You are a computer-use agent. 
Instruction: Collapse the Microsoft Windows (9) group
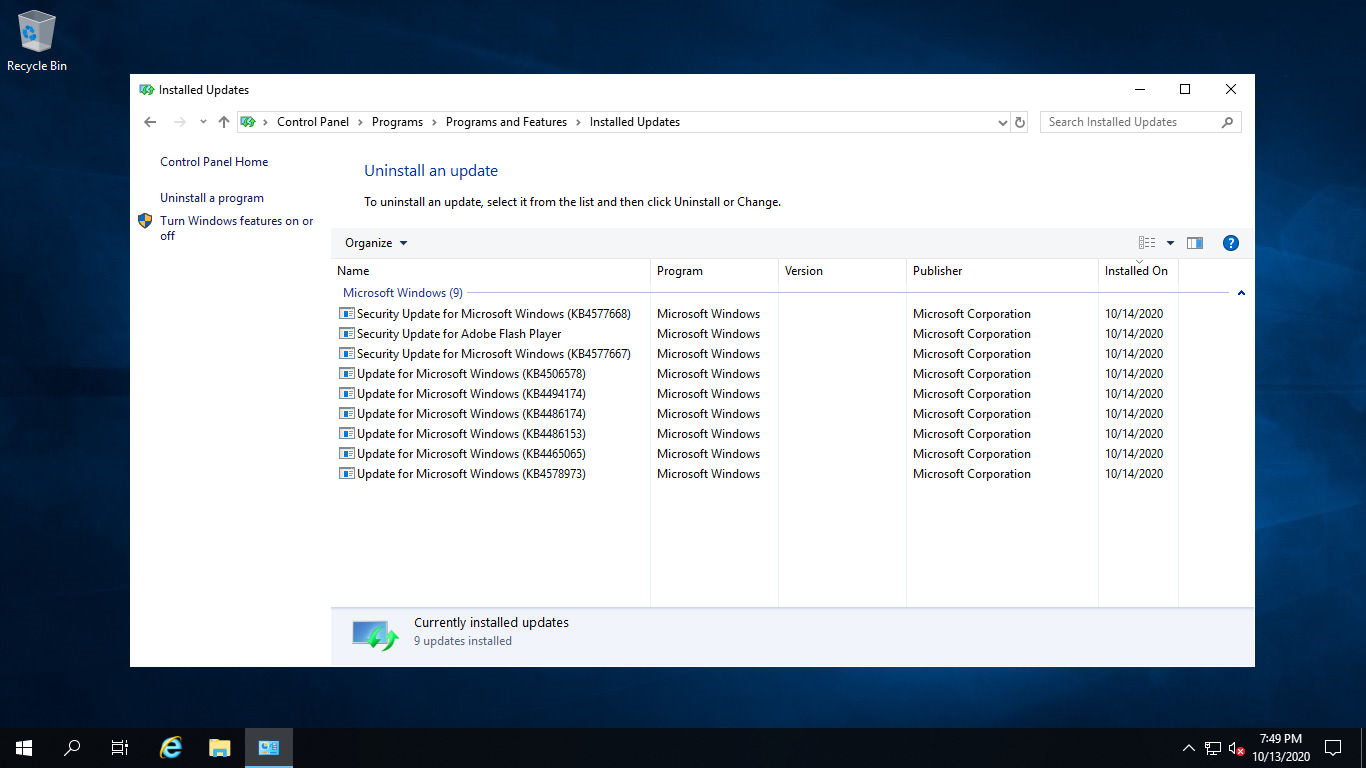tap(1241, 293)
